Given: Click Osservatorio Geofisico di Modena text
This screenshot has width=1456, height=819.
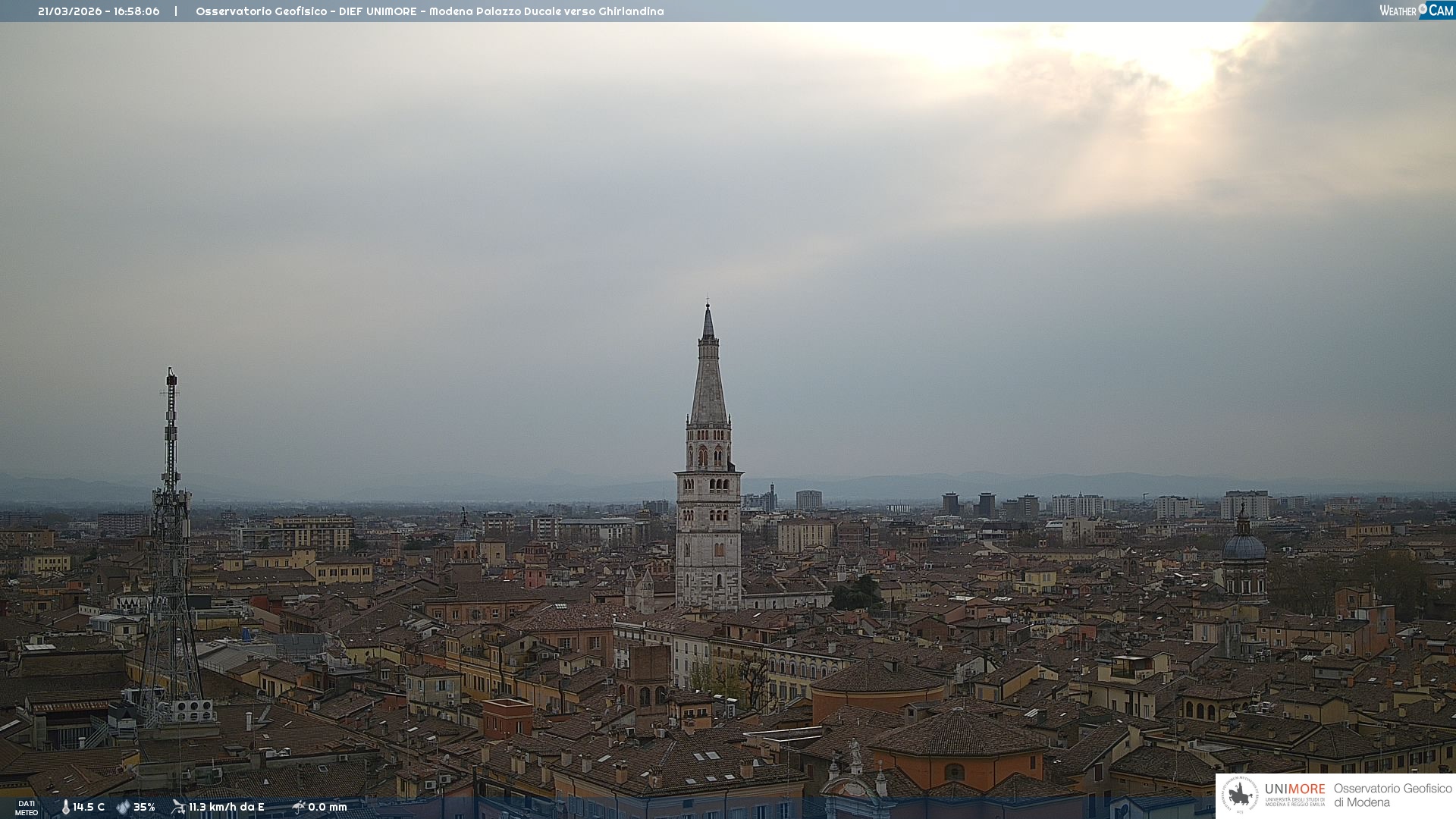Looking at the screenshot, I should (x=1392, y=795).
